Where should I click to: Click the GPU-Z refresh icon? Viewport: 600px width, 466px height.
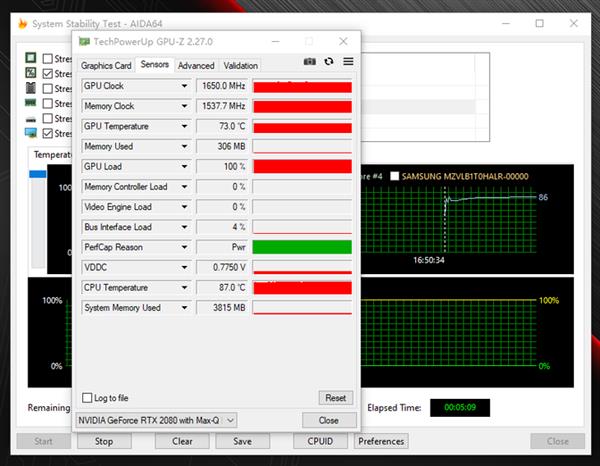pos(329,62)
